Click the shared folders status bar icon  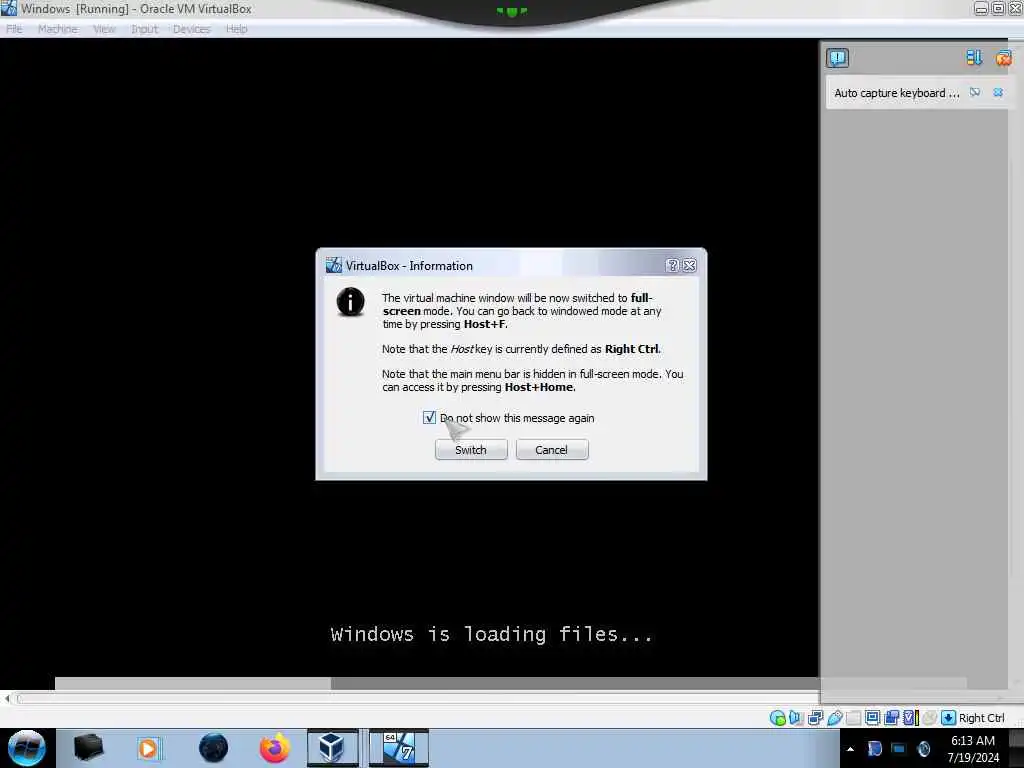[x=853, y=718]
